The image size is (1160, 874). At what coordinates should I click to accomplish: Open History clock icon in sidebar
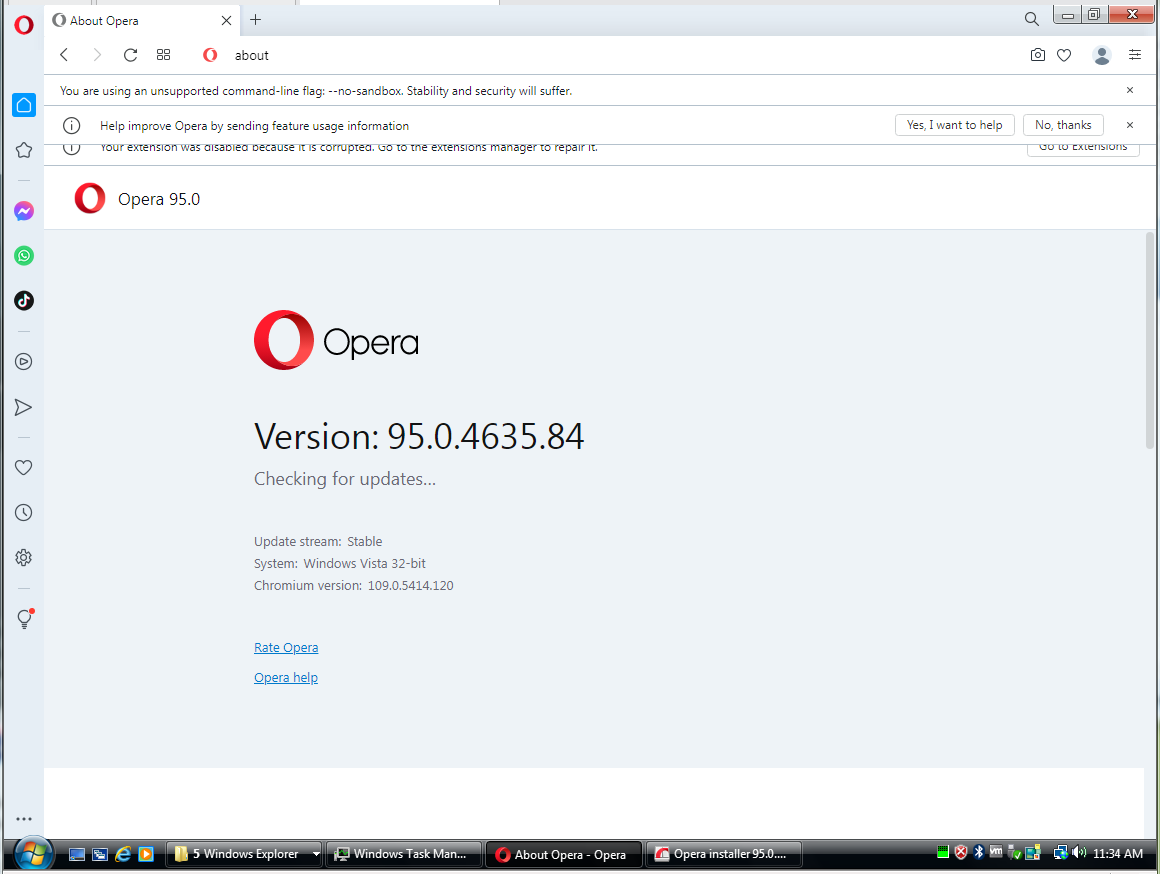point(24,513)
